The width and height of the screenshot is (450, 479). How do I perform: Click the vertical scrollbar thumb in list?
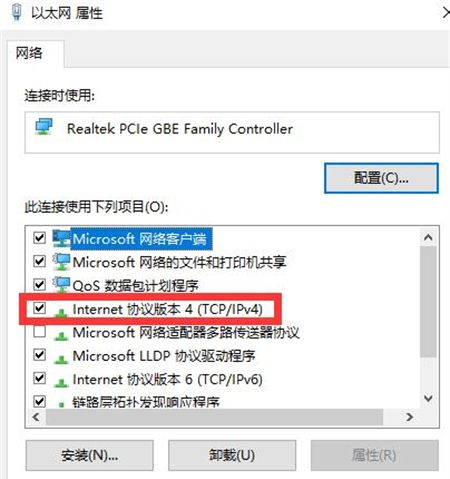(428, 302)
